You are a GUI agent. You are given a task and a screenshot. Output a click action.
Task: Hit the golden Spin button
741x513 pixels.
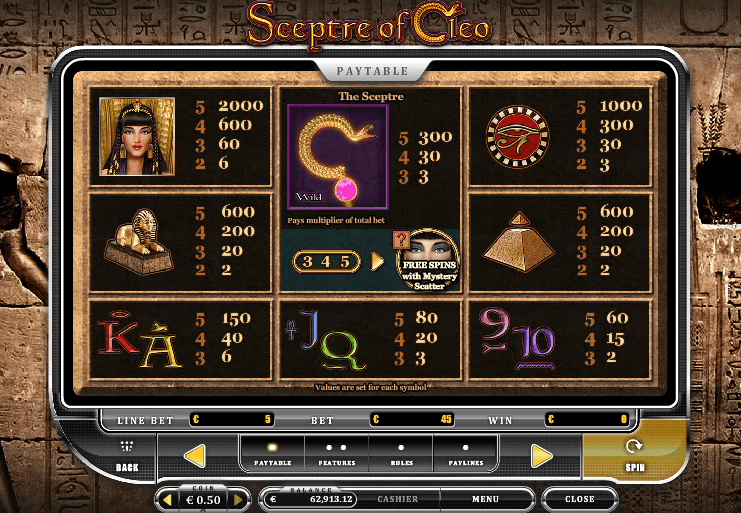[x=634, y=455]
